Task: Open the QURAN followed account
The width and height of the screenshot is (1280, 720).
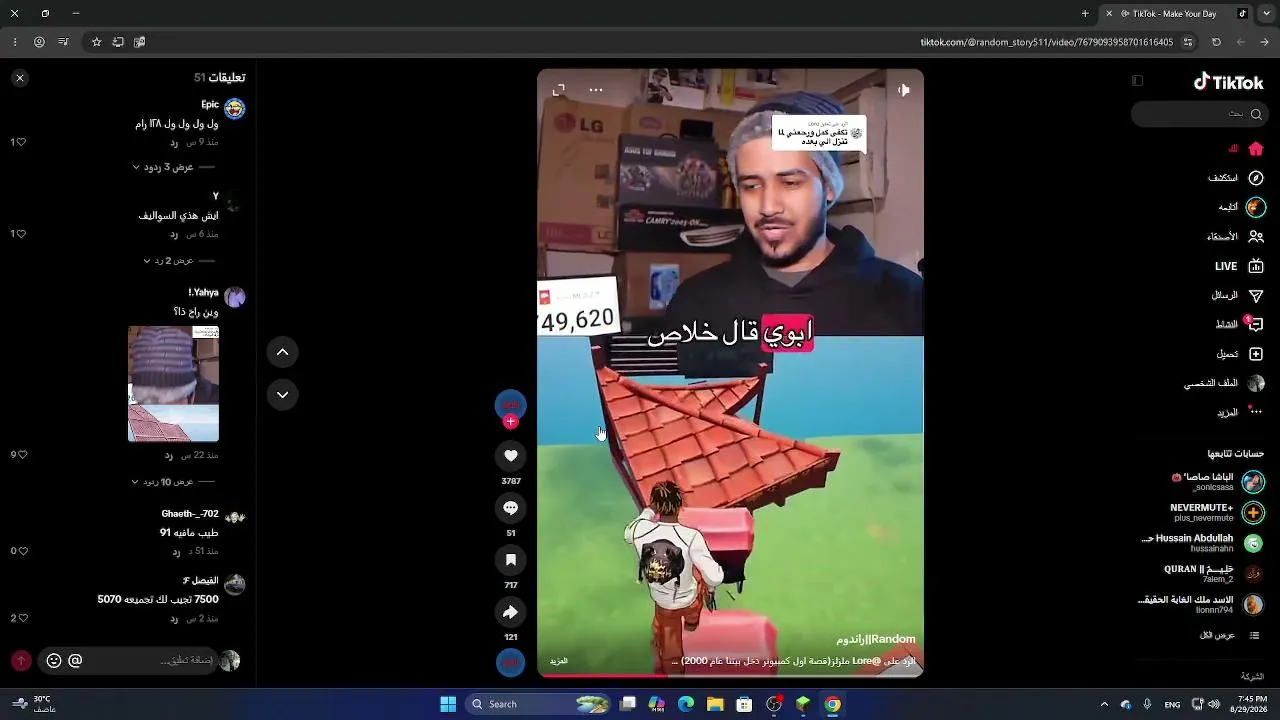Action: 1214,573
